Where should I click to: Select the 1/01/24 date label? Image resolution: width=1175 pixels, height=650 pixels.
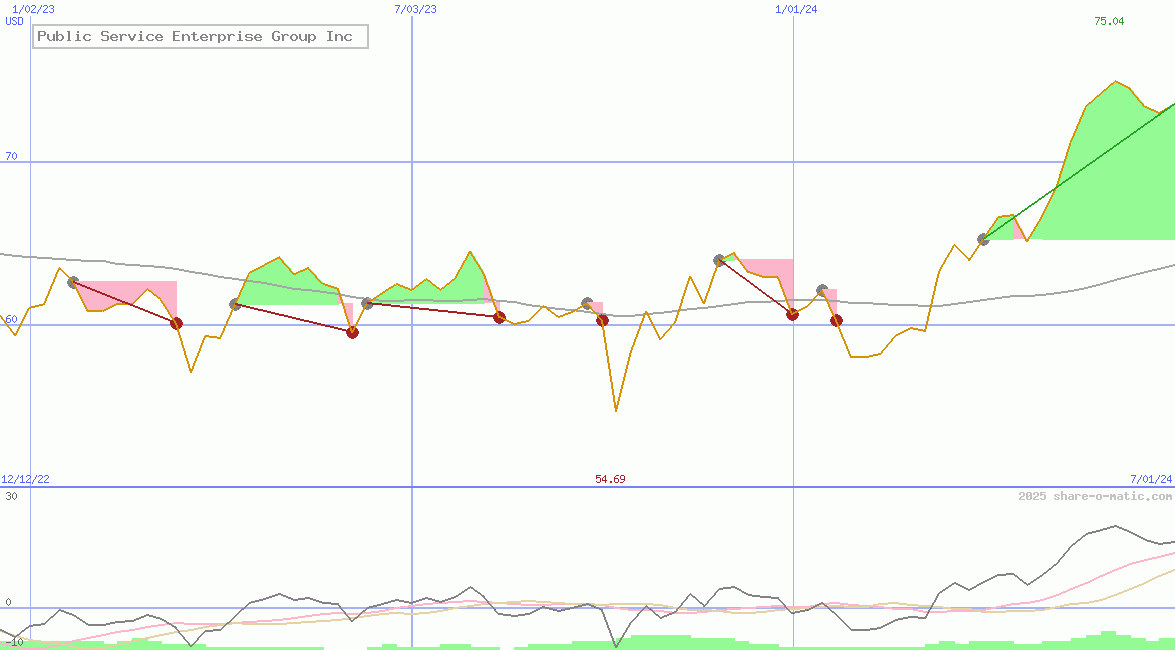(796, 8)
